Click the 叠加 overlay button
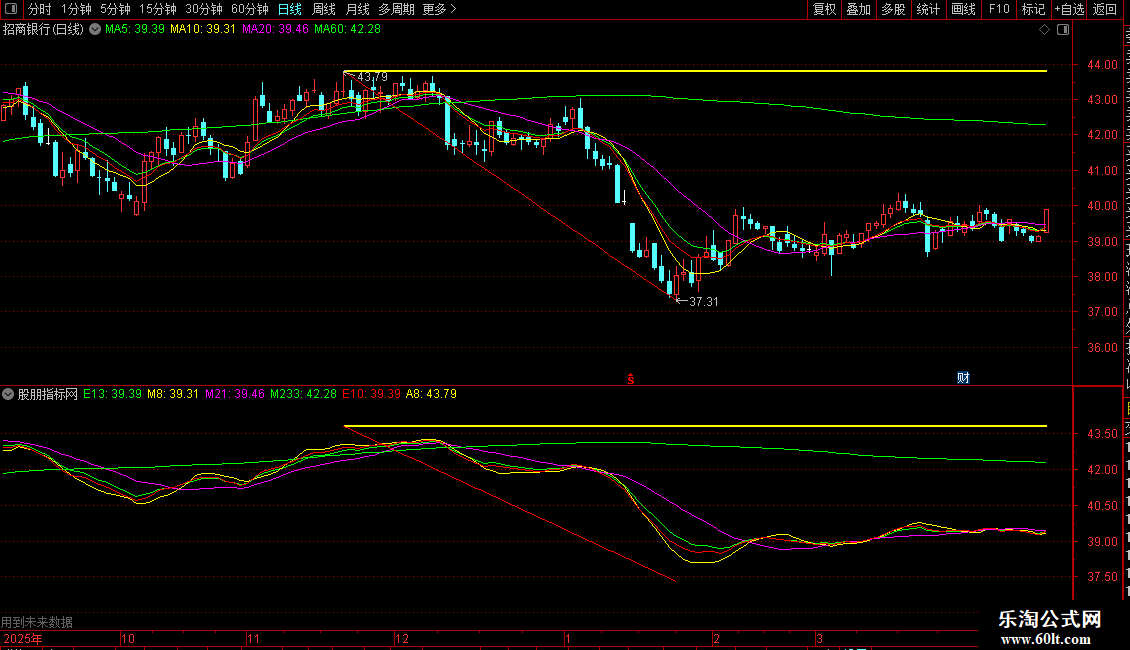Image resolution: width=1130 pixels, height=650 pixels. tap(859, 9)
